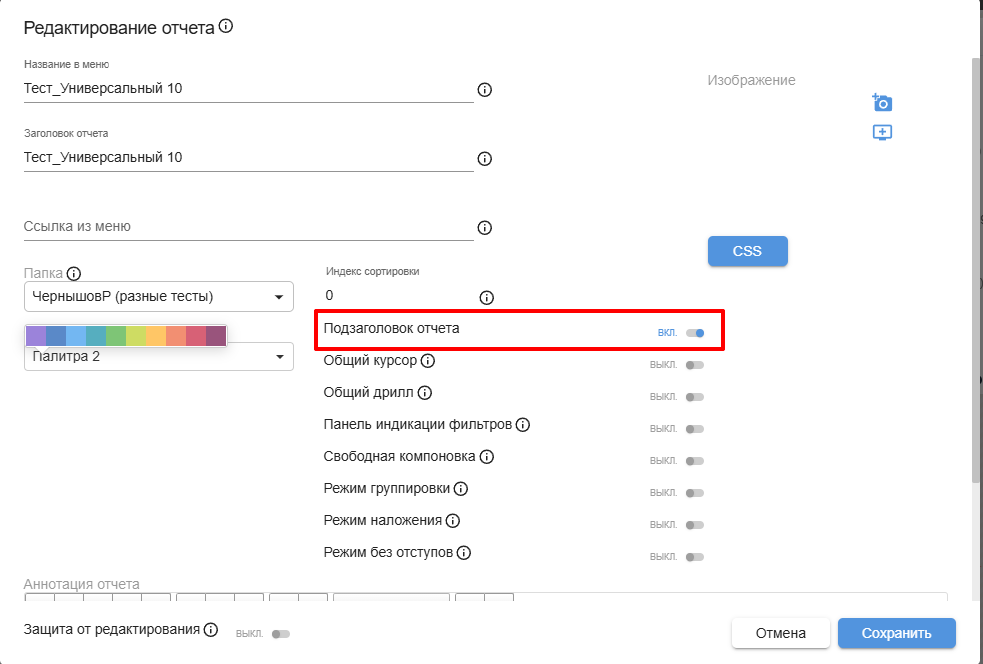The width and height of the screenshot is (983, 664).
Task: Open the folder dropdown ЧернышовР
Action: click(158, 297)
